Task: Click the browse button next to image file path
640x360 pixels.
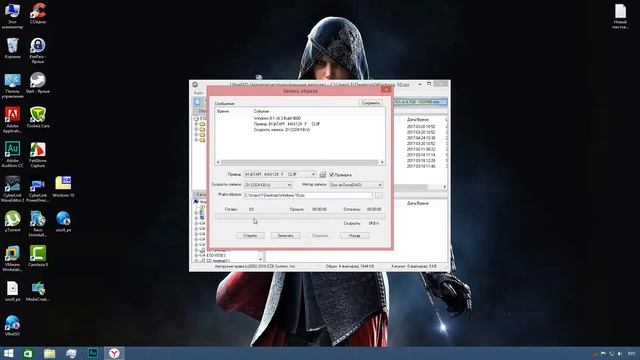Action: click(x=379, y=196)
